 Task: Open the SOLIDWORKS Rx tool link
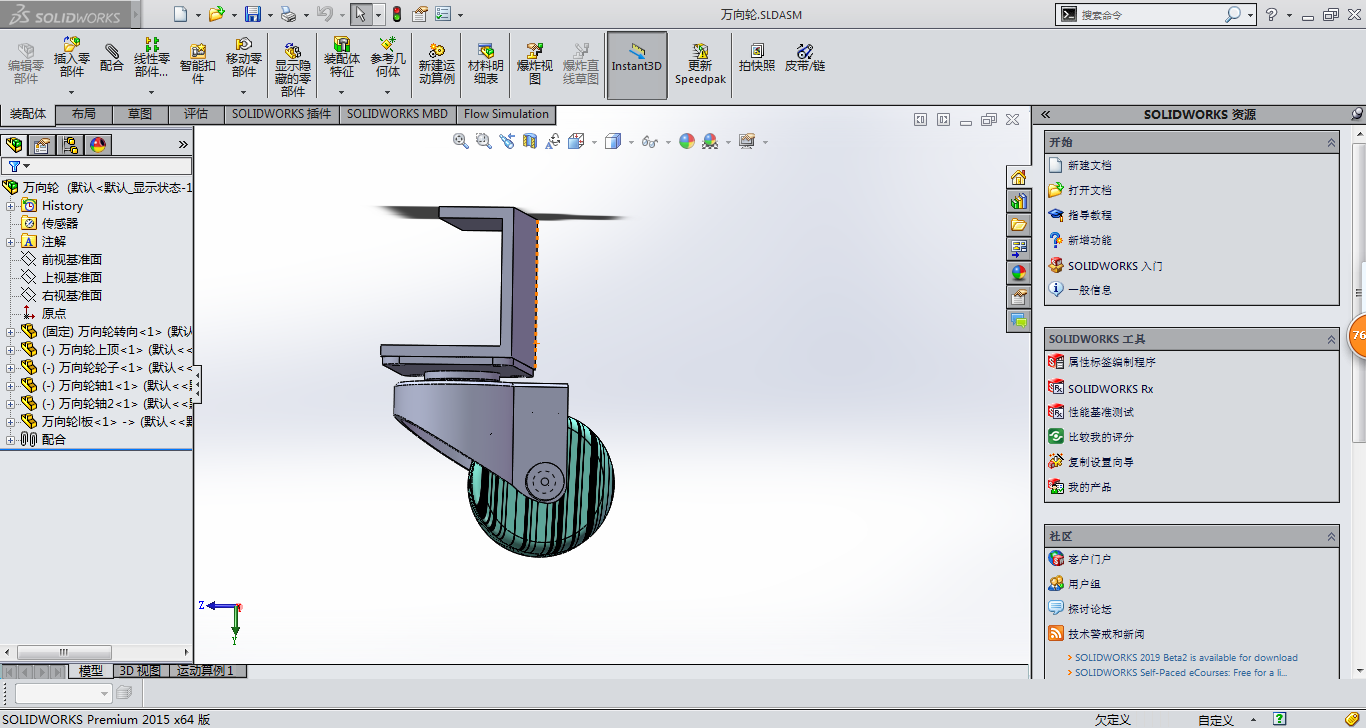[x=1110, y=389]
